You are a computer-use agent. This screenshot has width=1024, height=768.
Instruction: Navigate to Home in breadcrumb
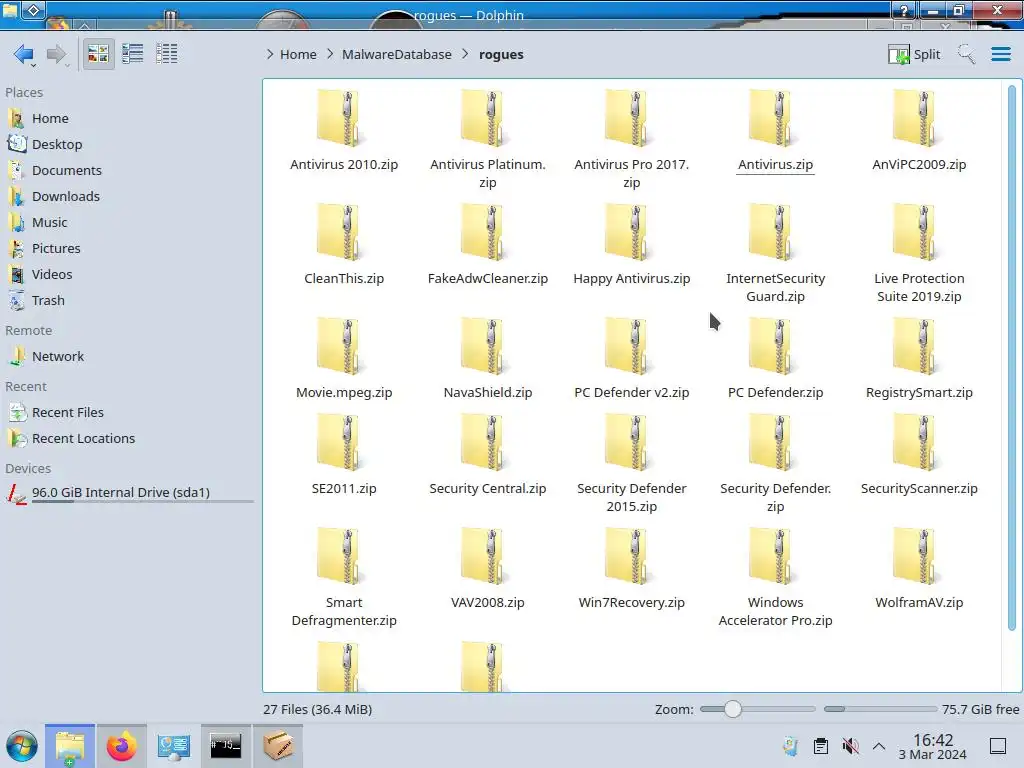298,54
